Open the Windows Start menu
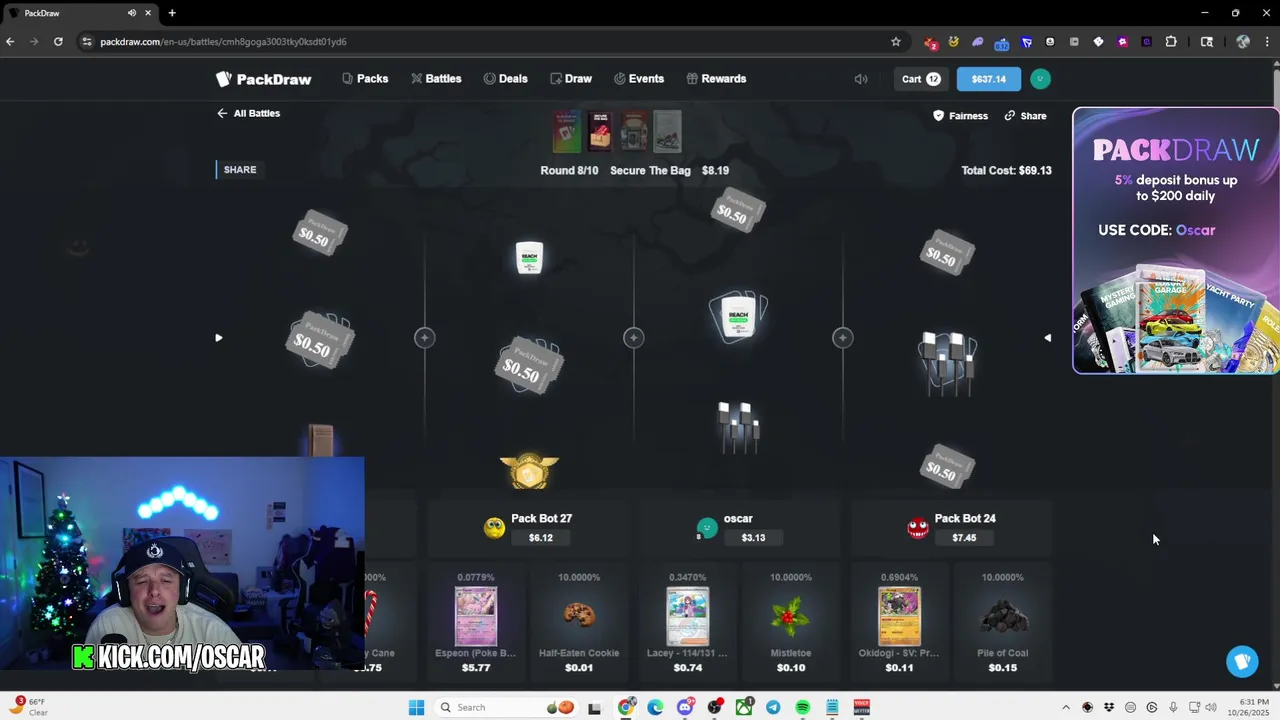1280x720 pixels. pos(416,707)
